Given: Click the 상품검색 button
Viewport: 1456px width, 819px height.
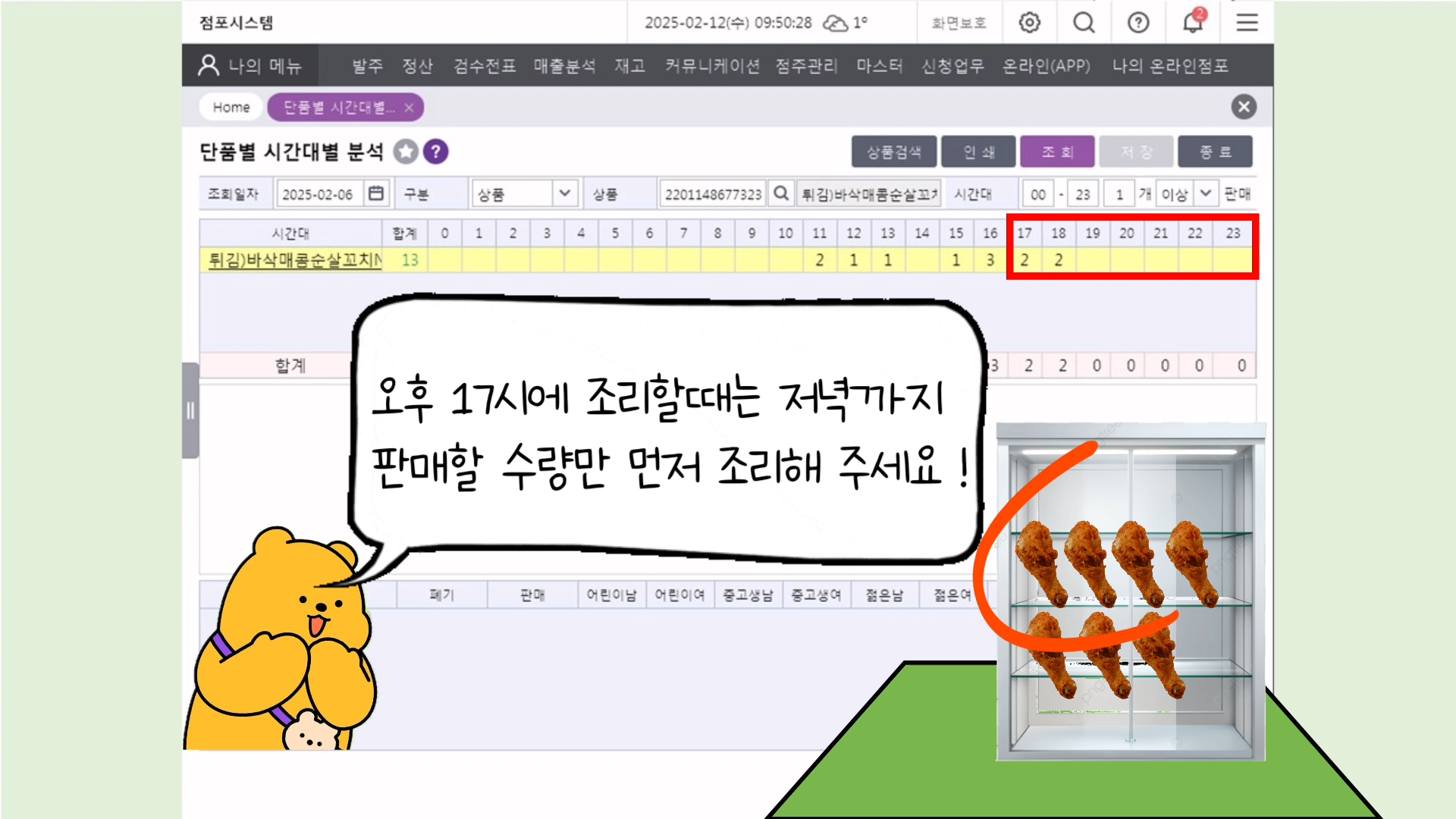Looking at the screenshot, I should tap(894, 152).
